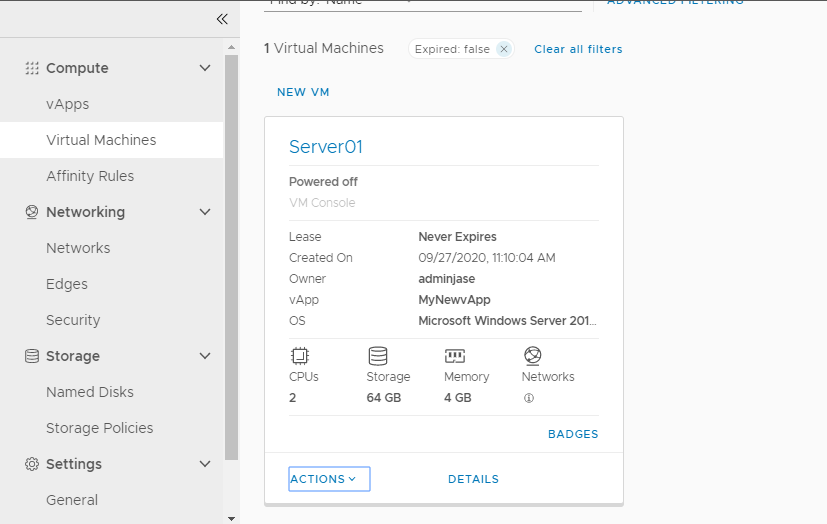The width and height of the screenshot is (827, 524).
Task: Click the '4 GB' memory value
Action: (458, 397)
